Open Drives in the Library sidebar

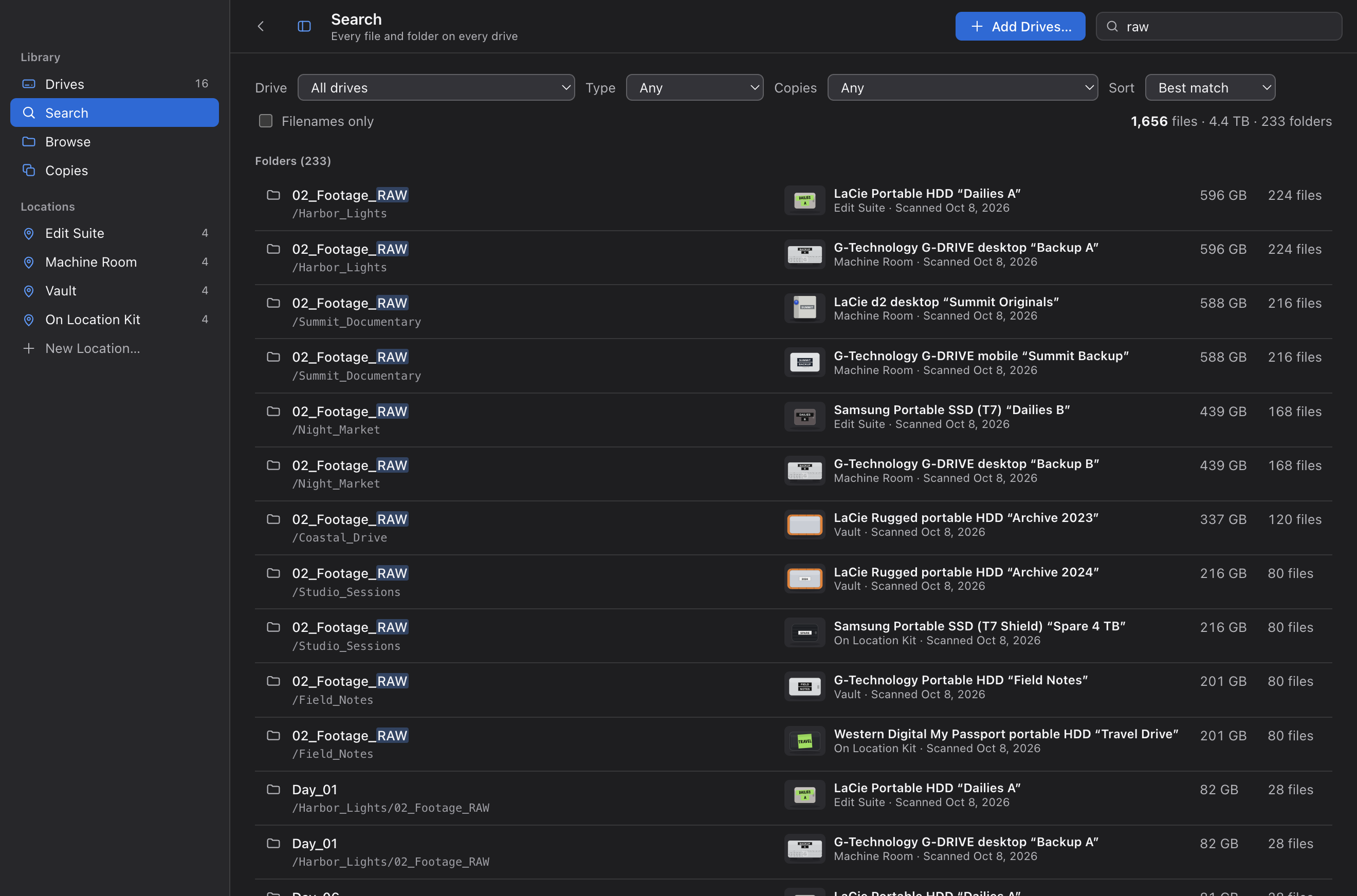[114, 84]
